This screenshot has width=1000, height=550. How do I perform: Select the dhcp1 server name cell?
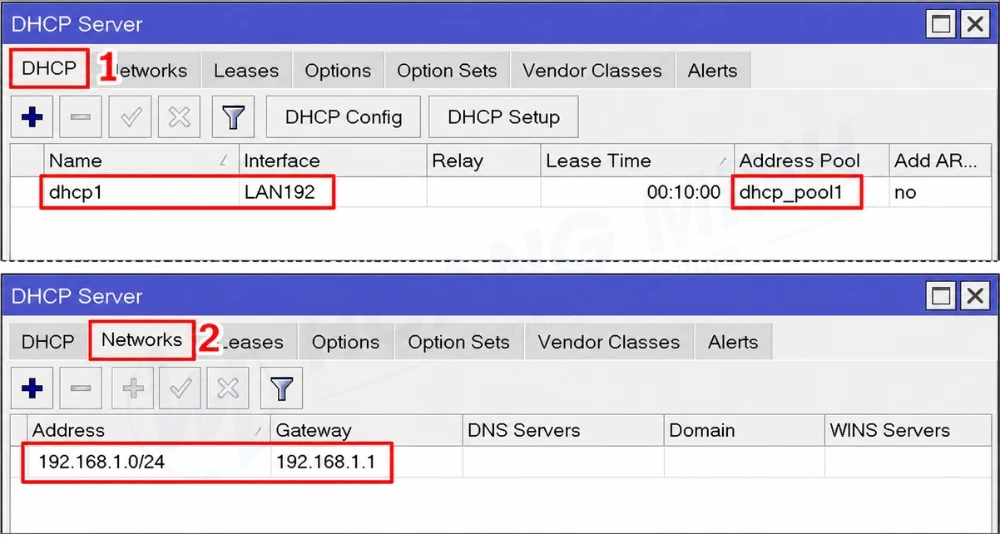tap(141, 192)
